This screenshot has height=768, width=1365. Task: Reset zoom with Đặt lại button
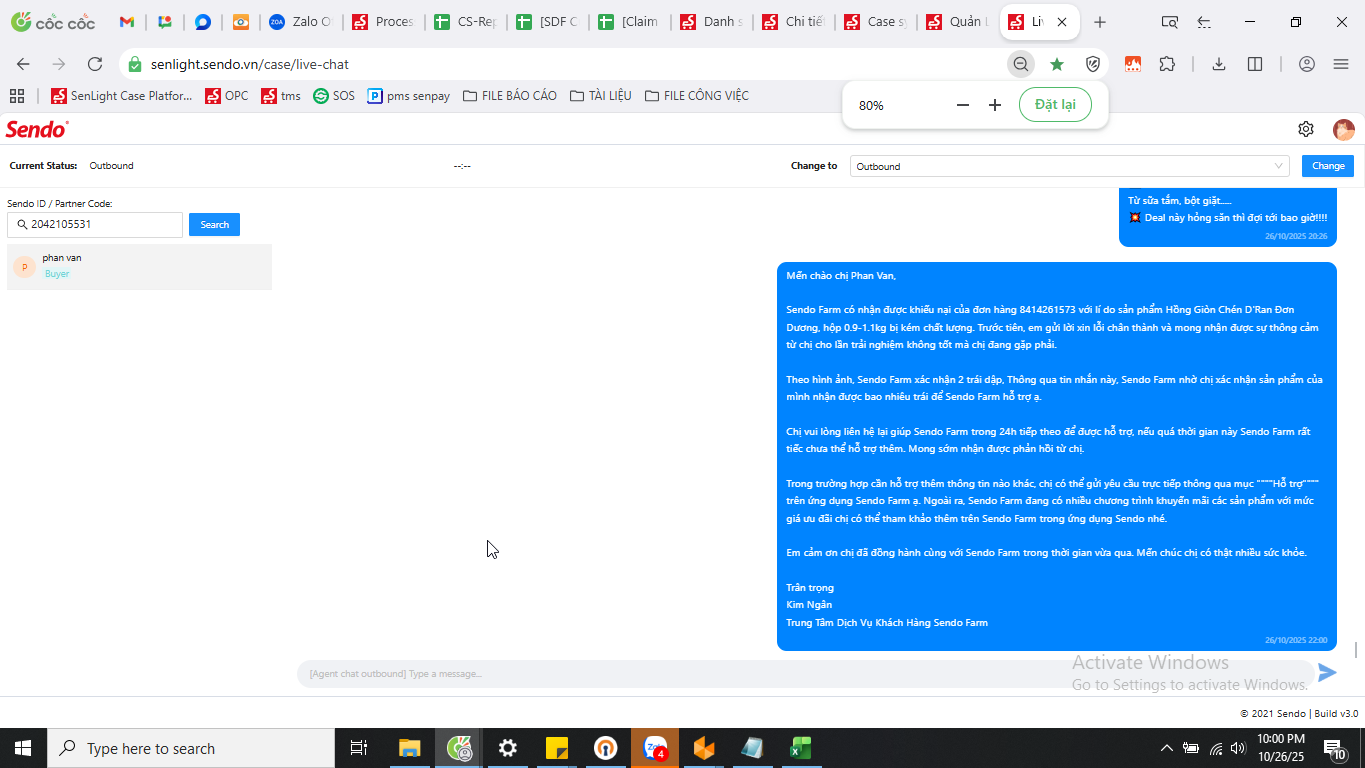(1055, 105)
